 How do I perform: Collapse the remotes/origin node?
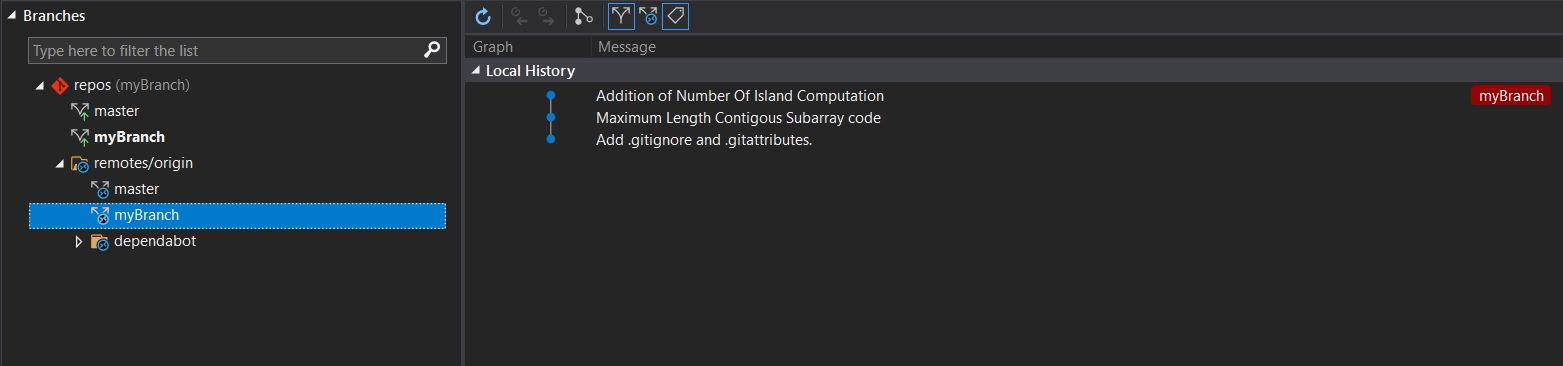tap(59, 164)
